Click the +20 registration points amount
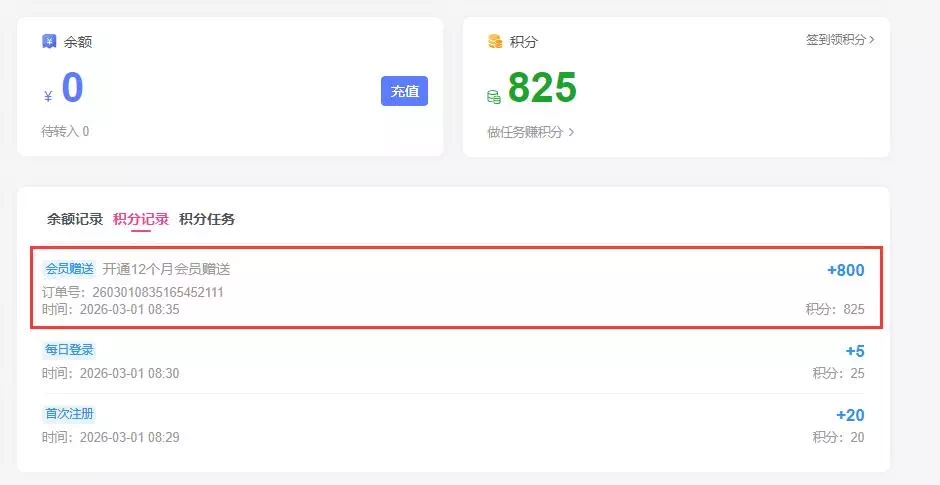940x485 pixels. [850, 415]
